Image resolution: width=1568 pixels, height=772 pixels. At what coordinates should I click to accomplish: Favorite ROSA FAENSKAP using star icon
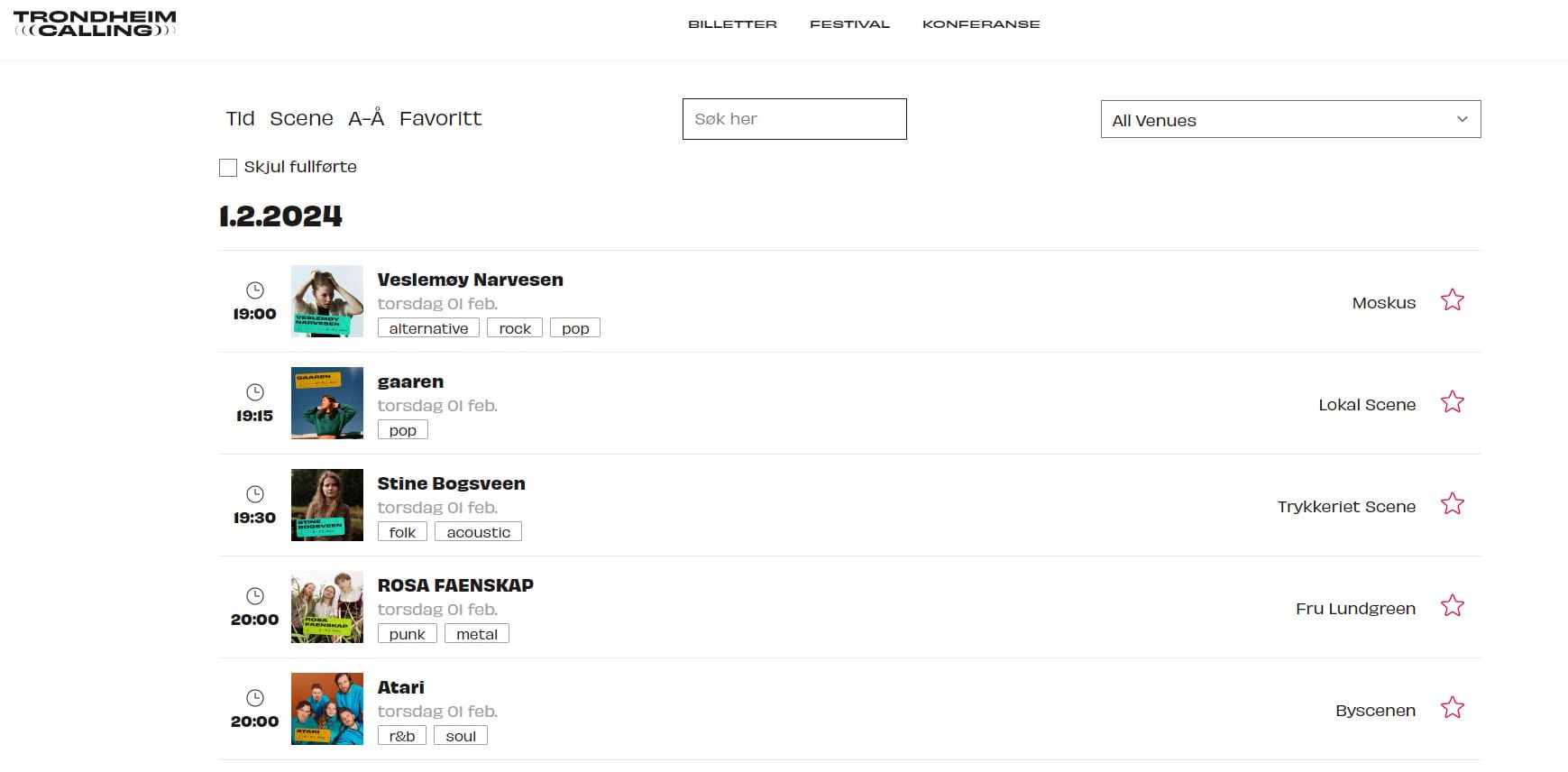[1452, 606]
